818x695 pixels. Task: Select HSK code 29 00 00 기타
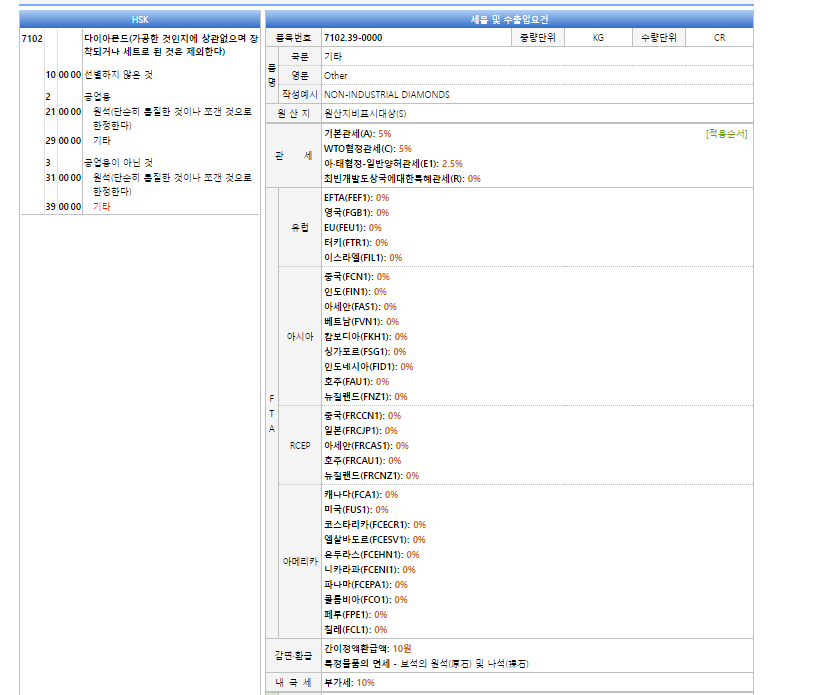[101, 141]
